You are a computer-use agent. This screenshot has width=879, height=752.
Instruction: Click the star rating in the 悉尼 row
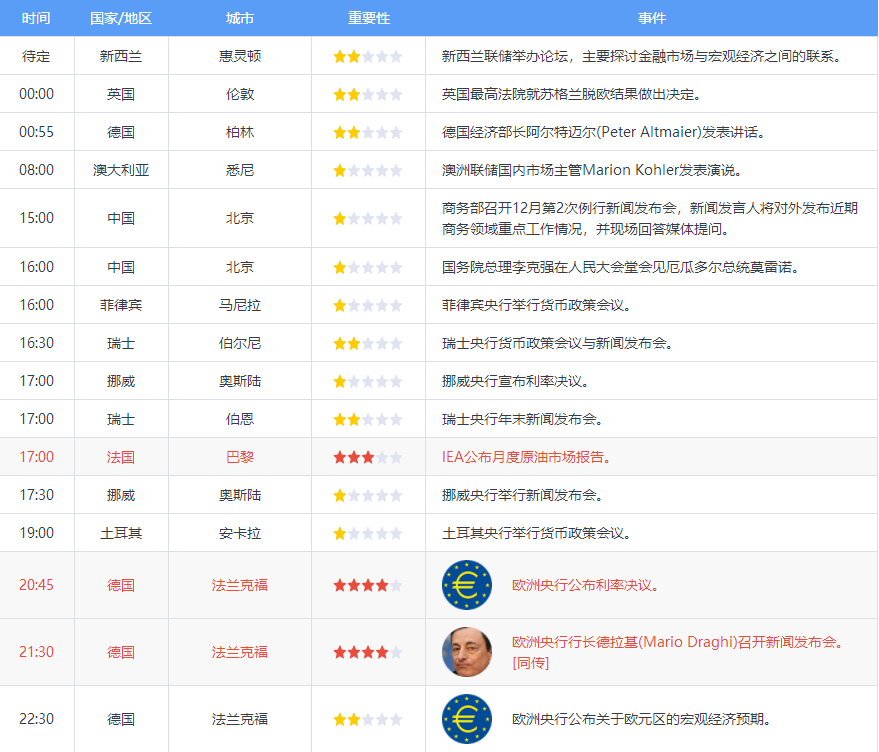(x=368, y=170)
